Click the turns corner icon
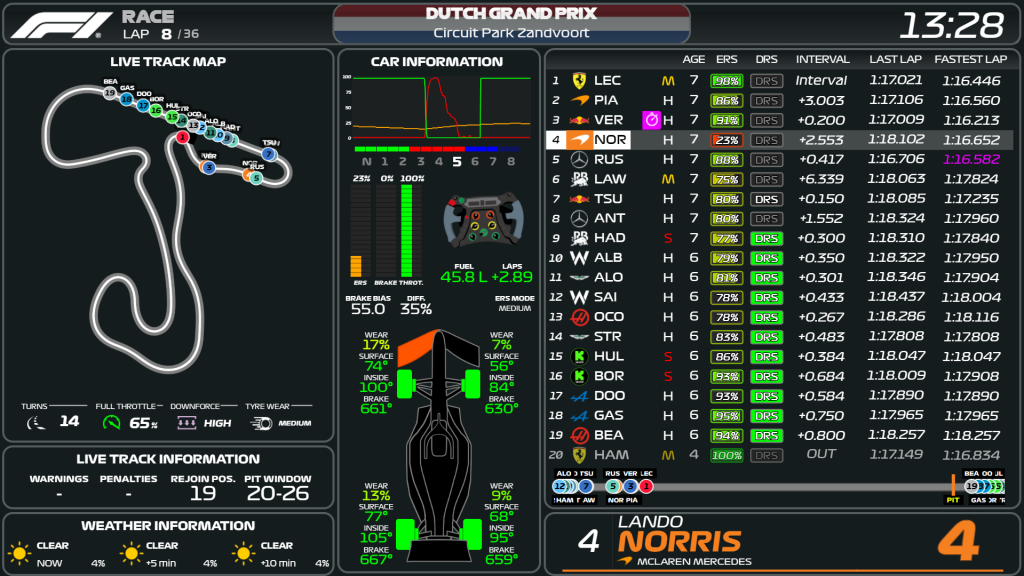 (x=36, y=423)
